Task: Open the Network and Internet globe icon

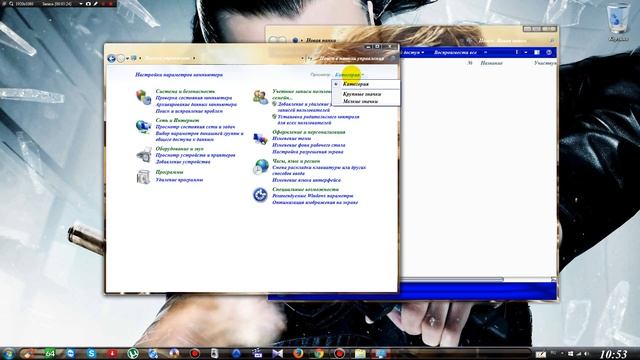Action: click(x=143, y=126)
